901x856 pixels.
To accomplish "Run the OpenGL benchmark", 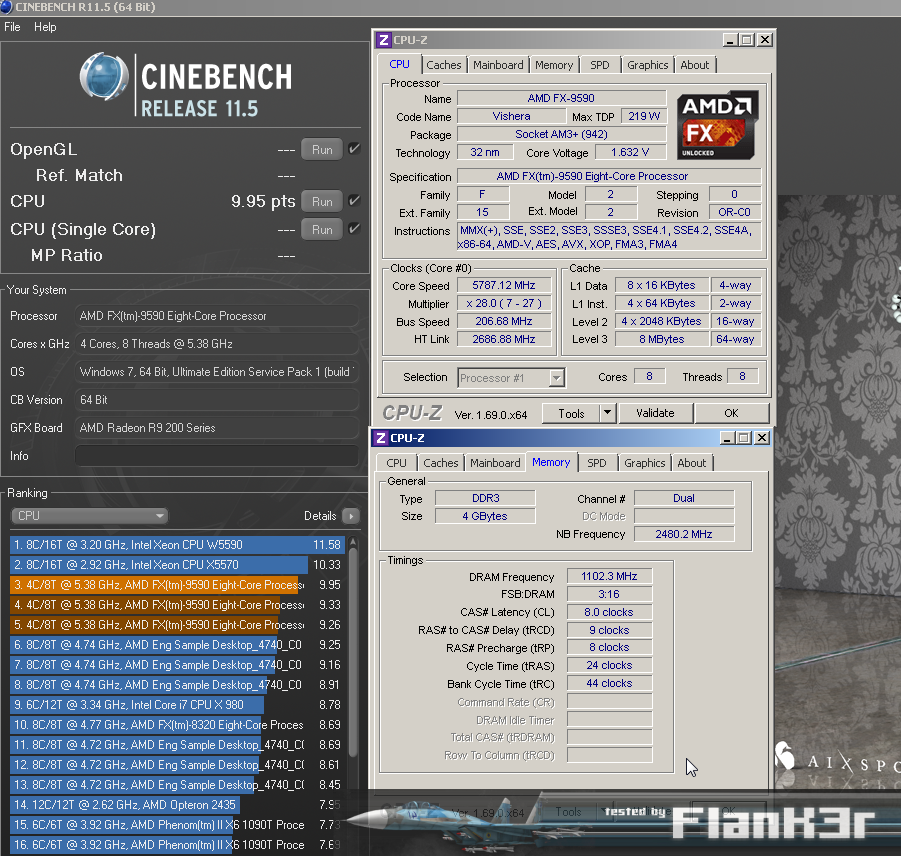I will click(x=322, y=149).
